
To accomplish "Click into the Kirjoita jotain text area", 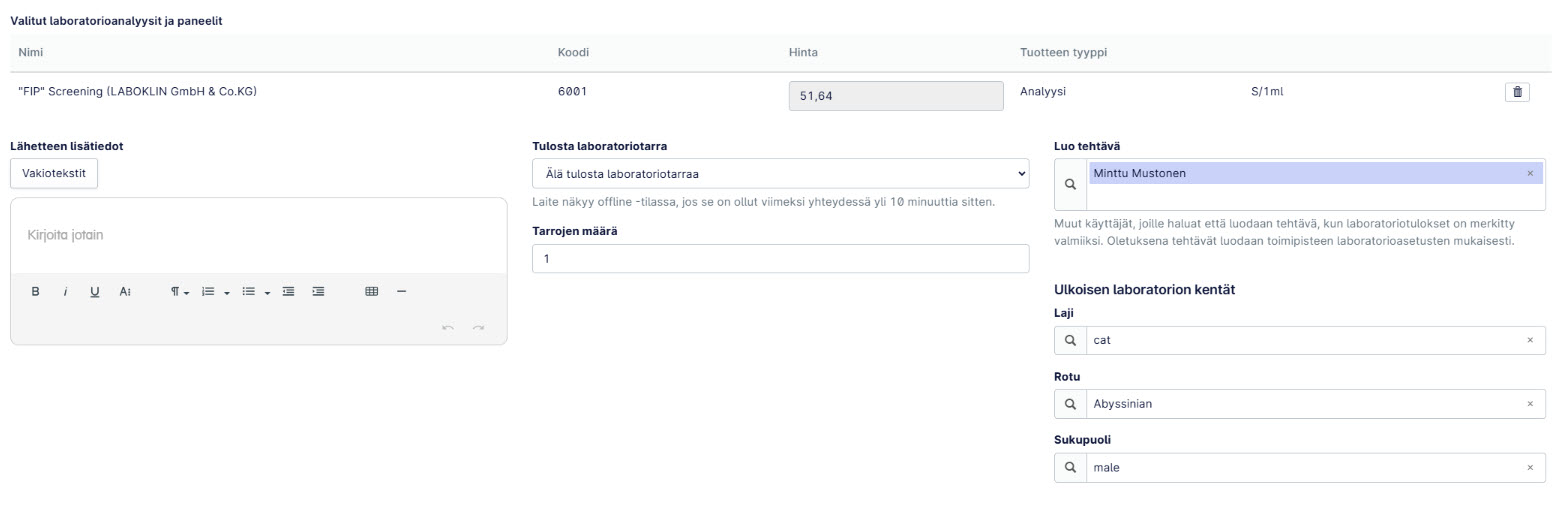I will 259,236.
